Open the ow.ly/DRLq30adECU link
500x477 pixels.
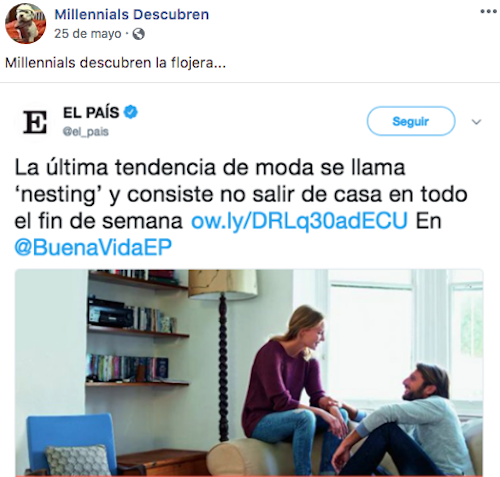tap(299, 221)
